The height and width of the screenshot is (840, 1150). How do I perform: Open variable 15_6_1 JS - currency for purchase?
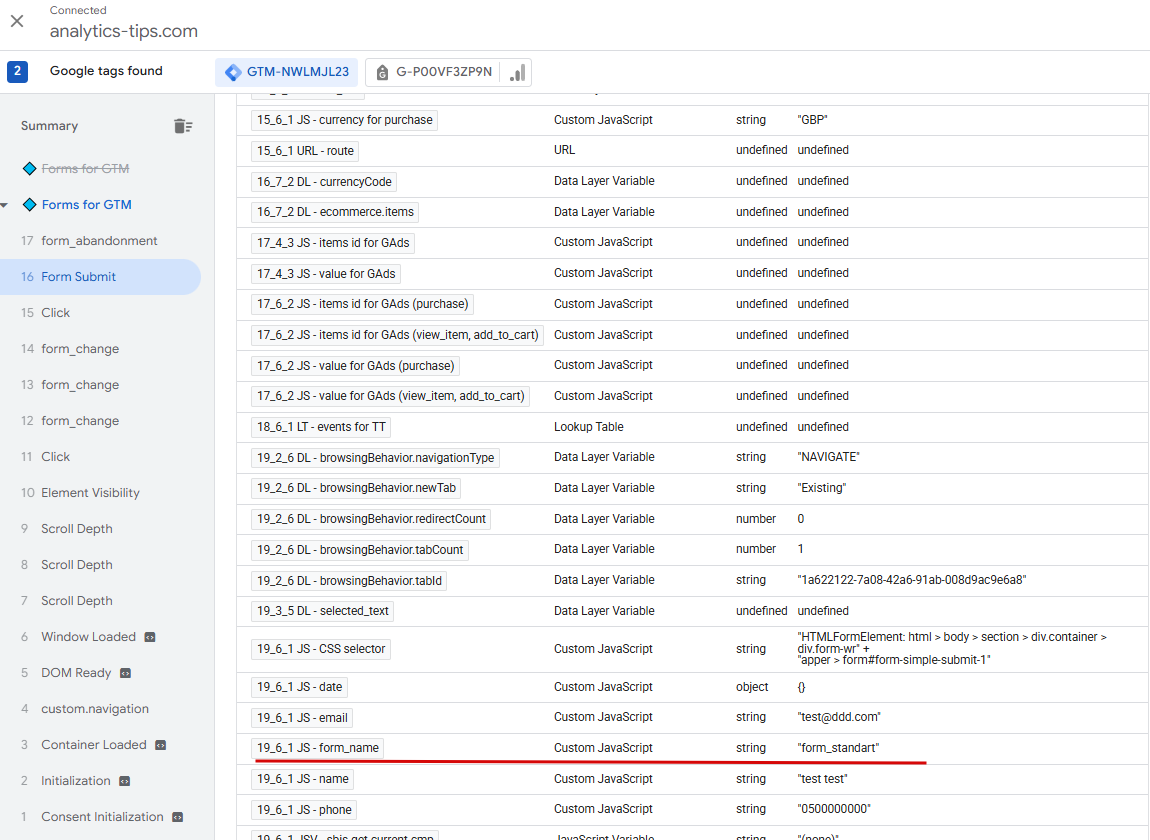coord(345,120)
